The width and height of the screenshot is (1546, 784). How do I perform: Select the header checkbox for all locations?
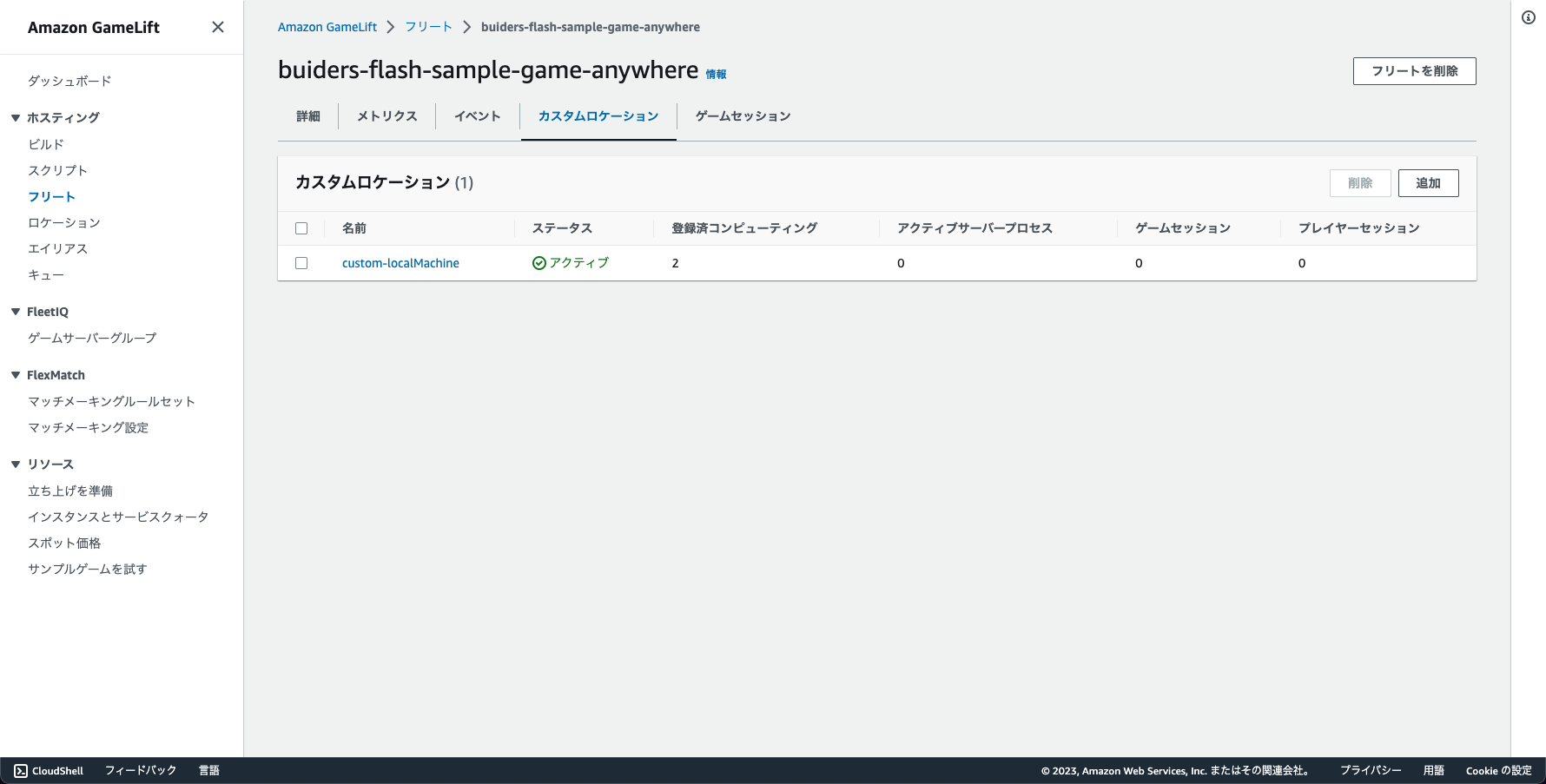coord(301,228)
